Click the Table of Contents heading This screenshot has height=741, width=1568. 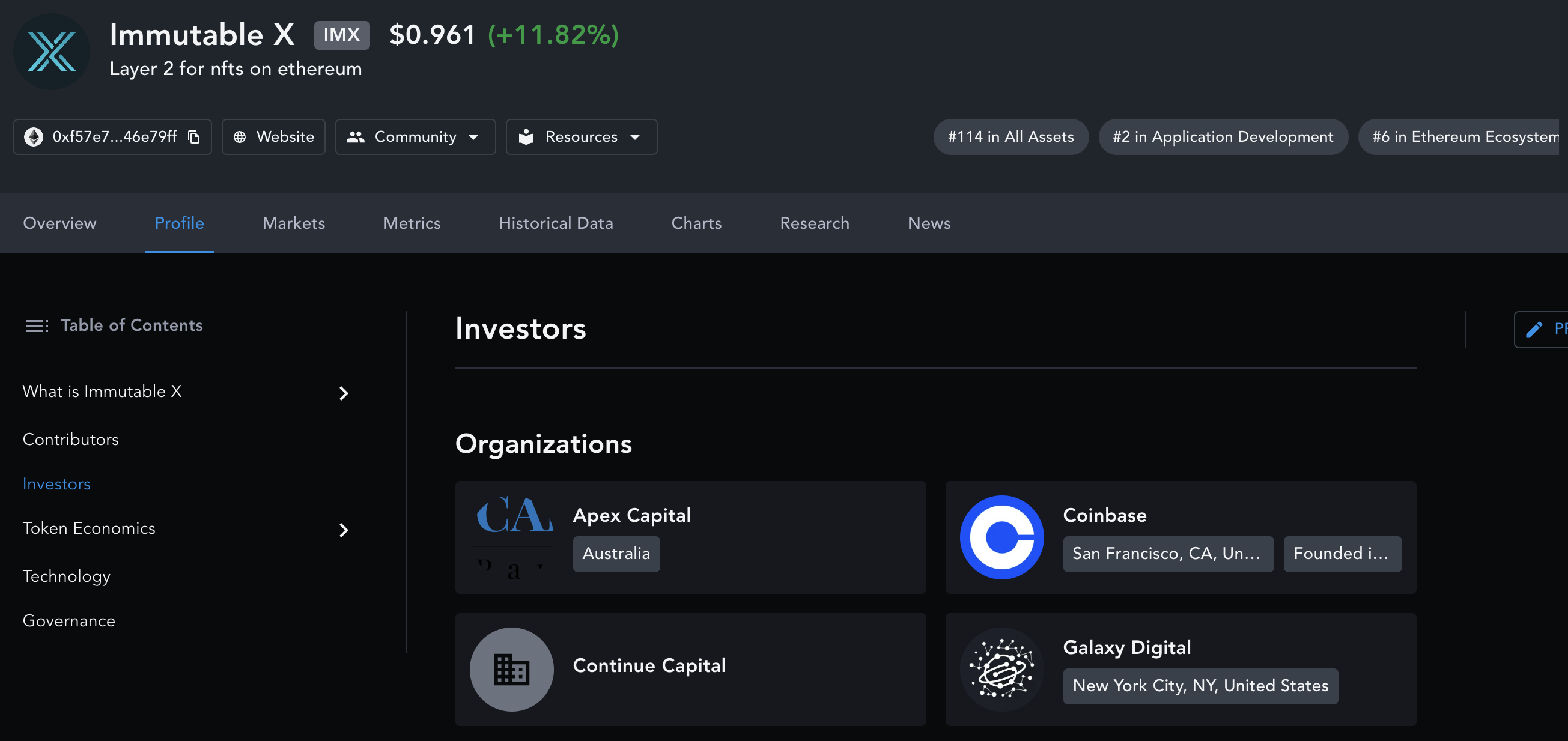(x=132, y=325)
